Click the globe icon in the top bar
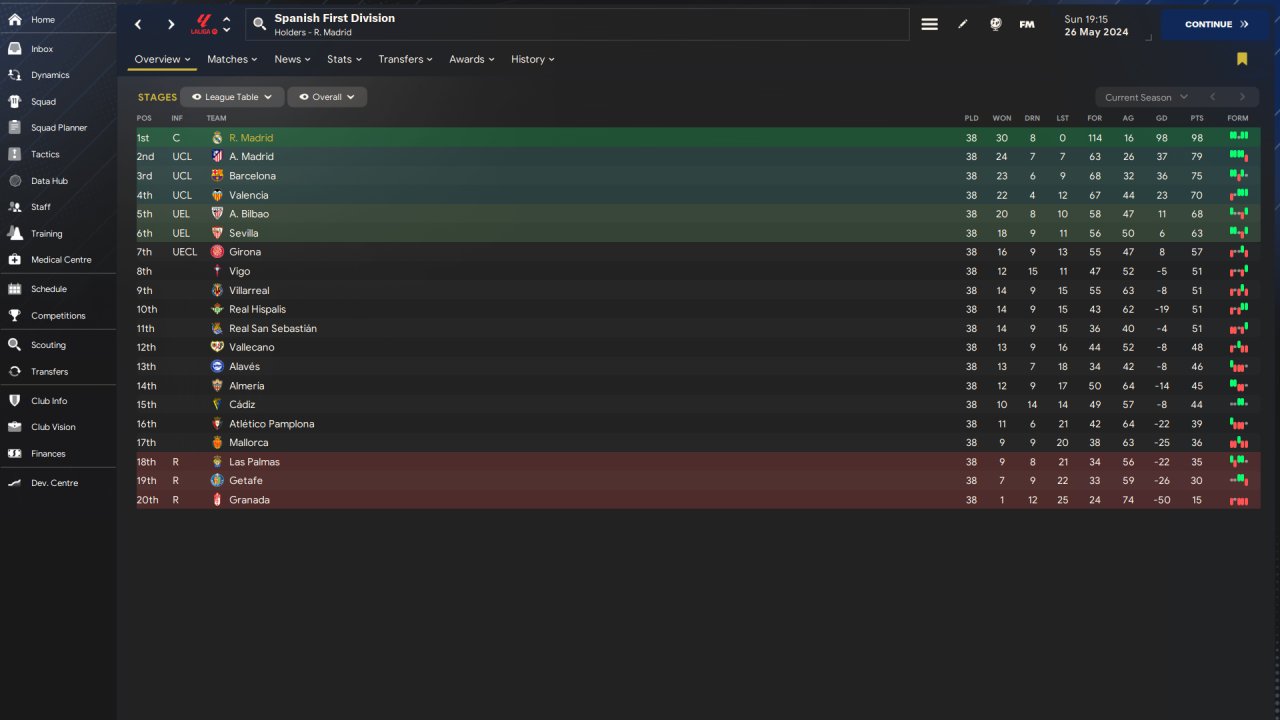Image resolution: width=1280 pixels, height=720 pixels. (x=996, y=25)
